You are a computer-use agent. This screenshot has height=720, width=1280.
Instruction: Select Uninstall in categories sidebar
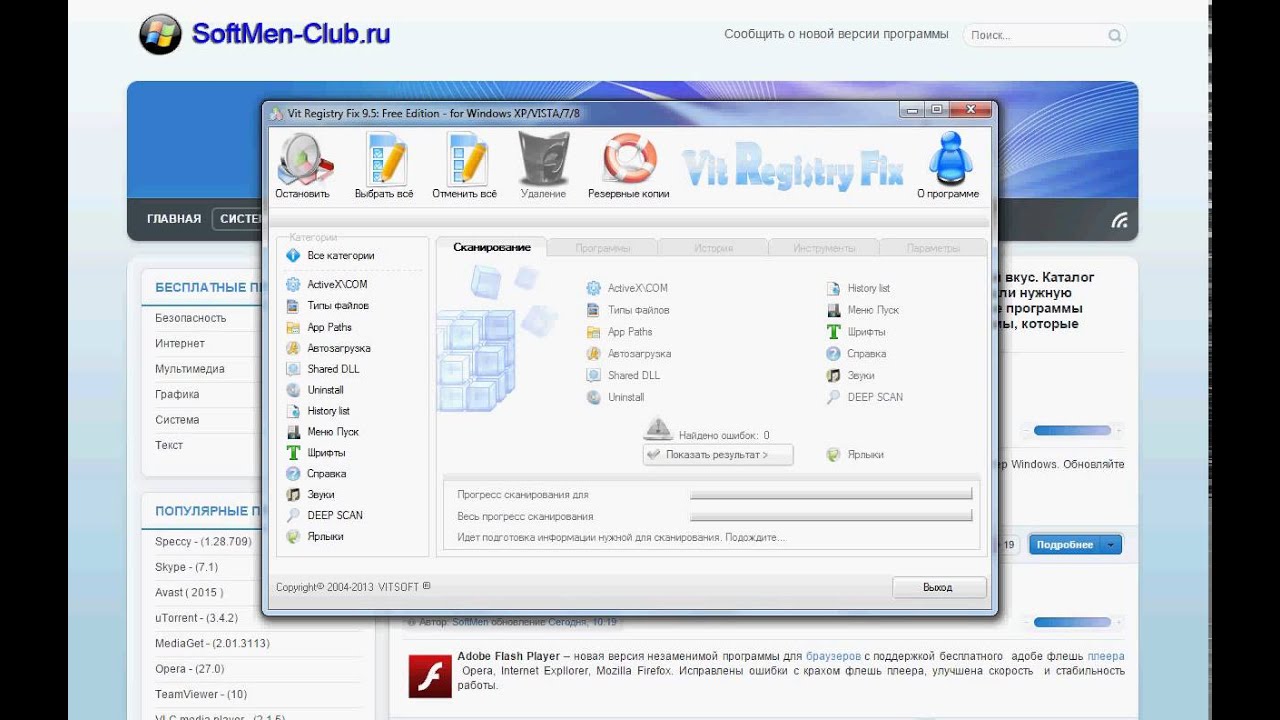pyautogui.click(x=314, y=390)
